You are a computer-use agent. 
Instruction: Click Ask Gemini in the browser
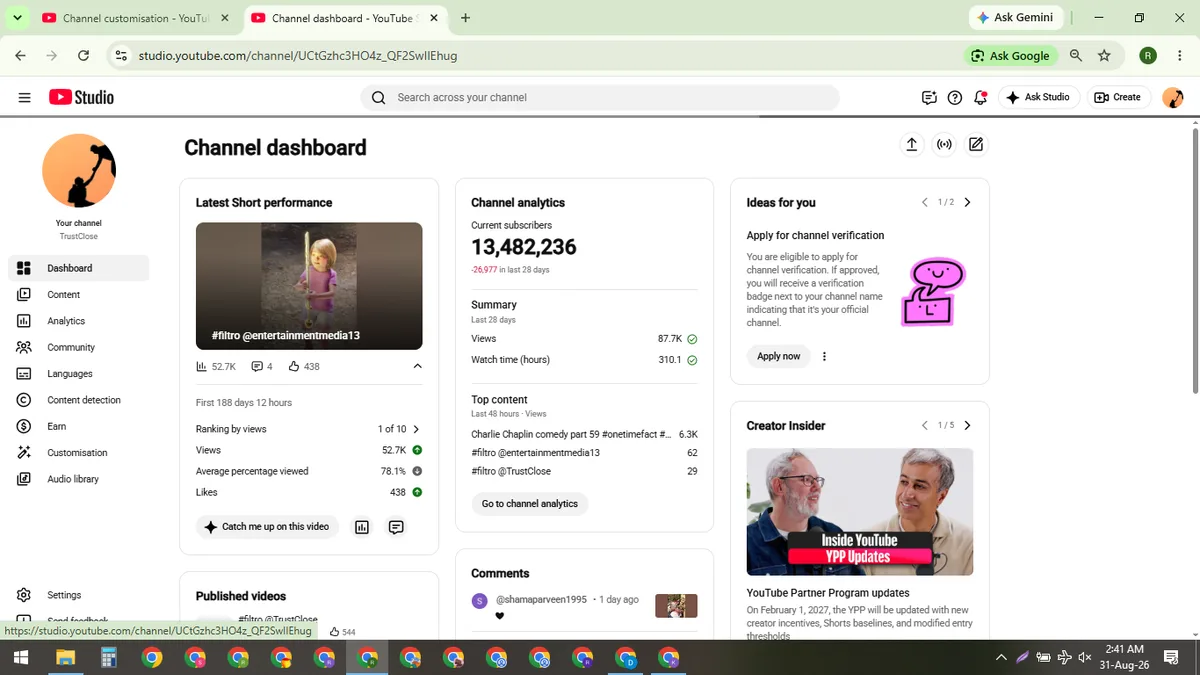[x=1015, y=18]
